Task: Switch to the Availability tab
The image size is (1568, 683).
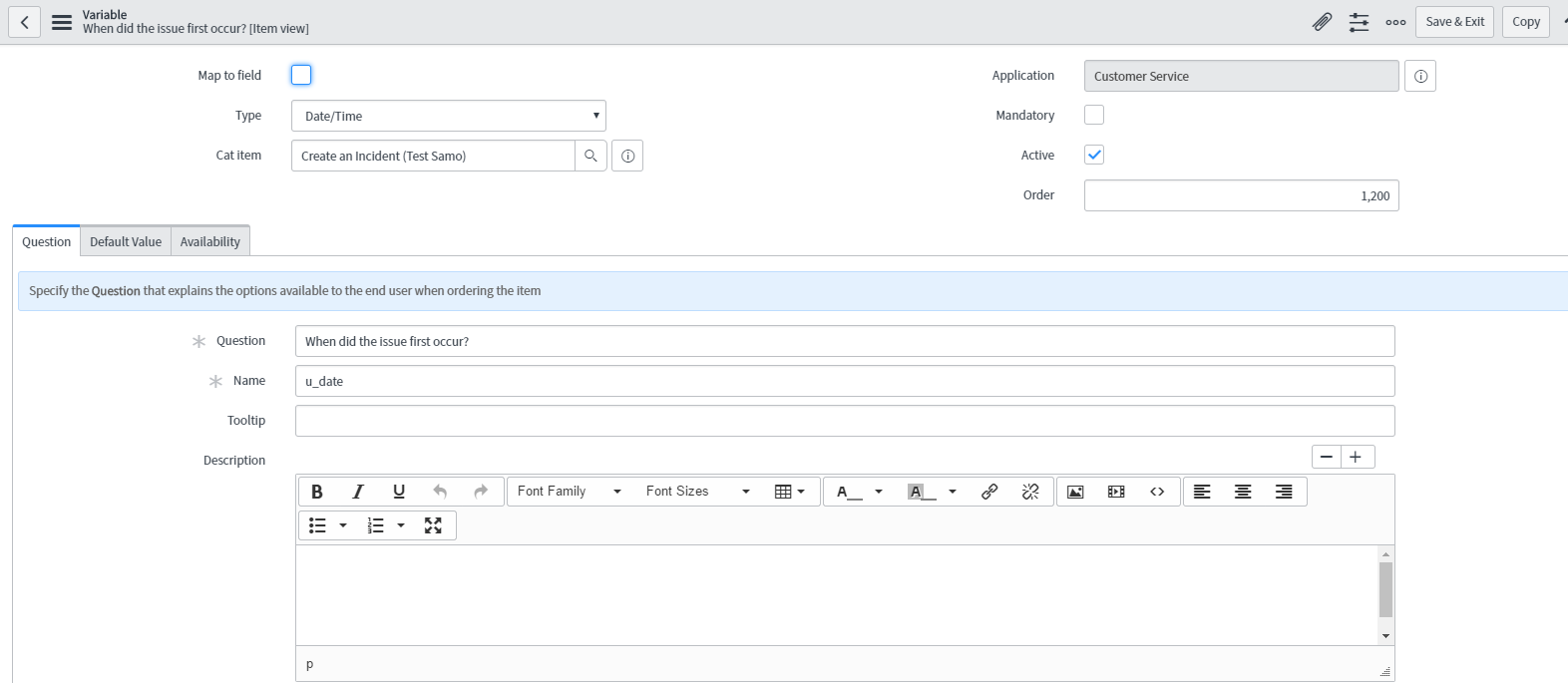Action: coord(209,241)
